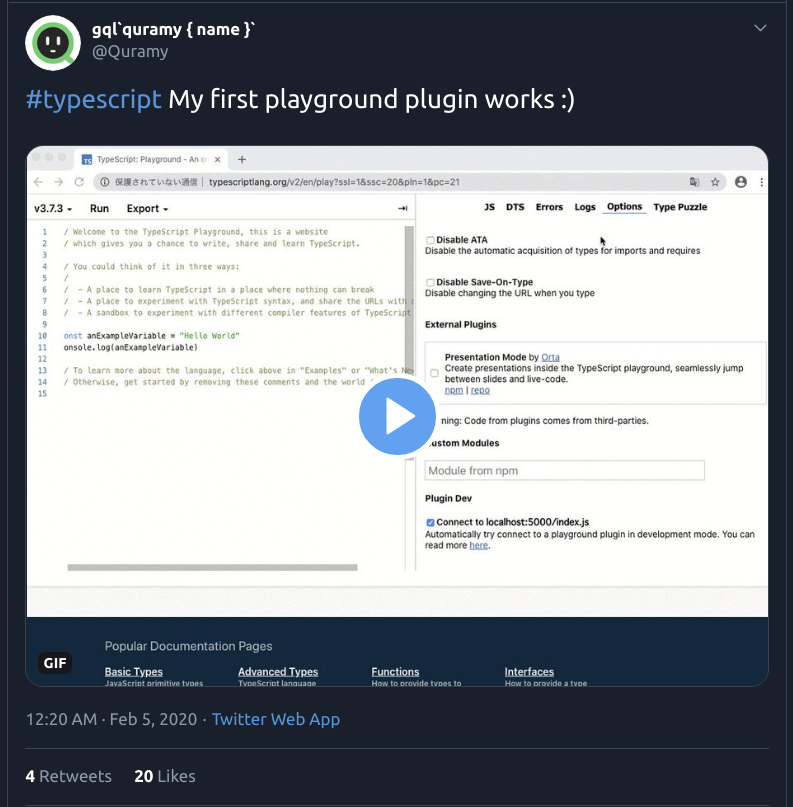Click the bookmark star icon in address bar
793x807 pixels.
[715, 182]
